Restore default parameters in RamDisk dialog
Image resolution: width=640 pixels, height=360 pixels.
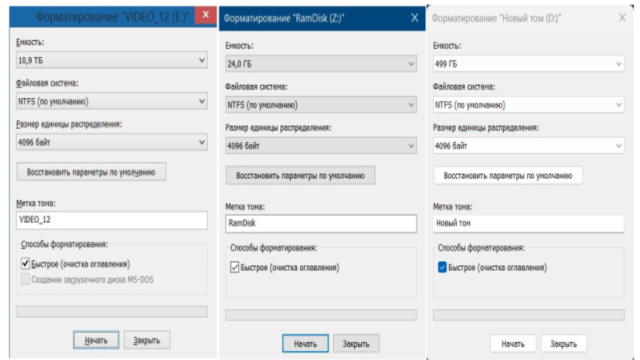tap(300, 176)
